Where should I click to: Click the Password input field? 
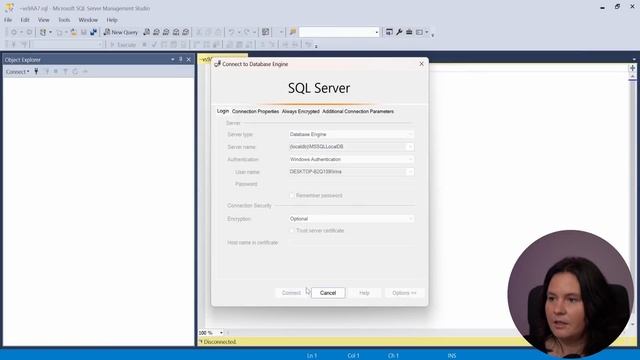pos(351,184)
